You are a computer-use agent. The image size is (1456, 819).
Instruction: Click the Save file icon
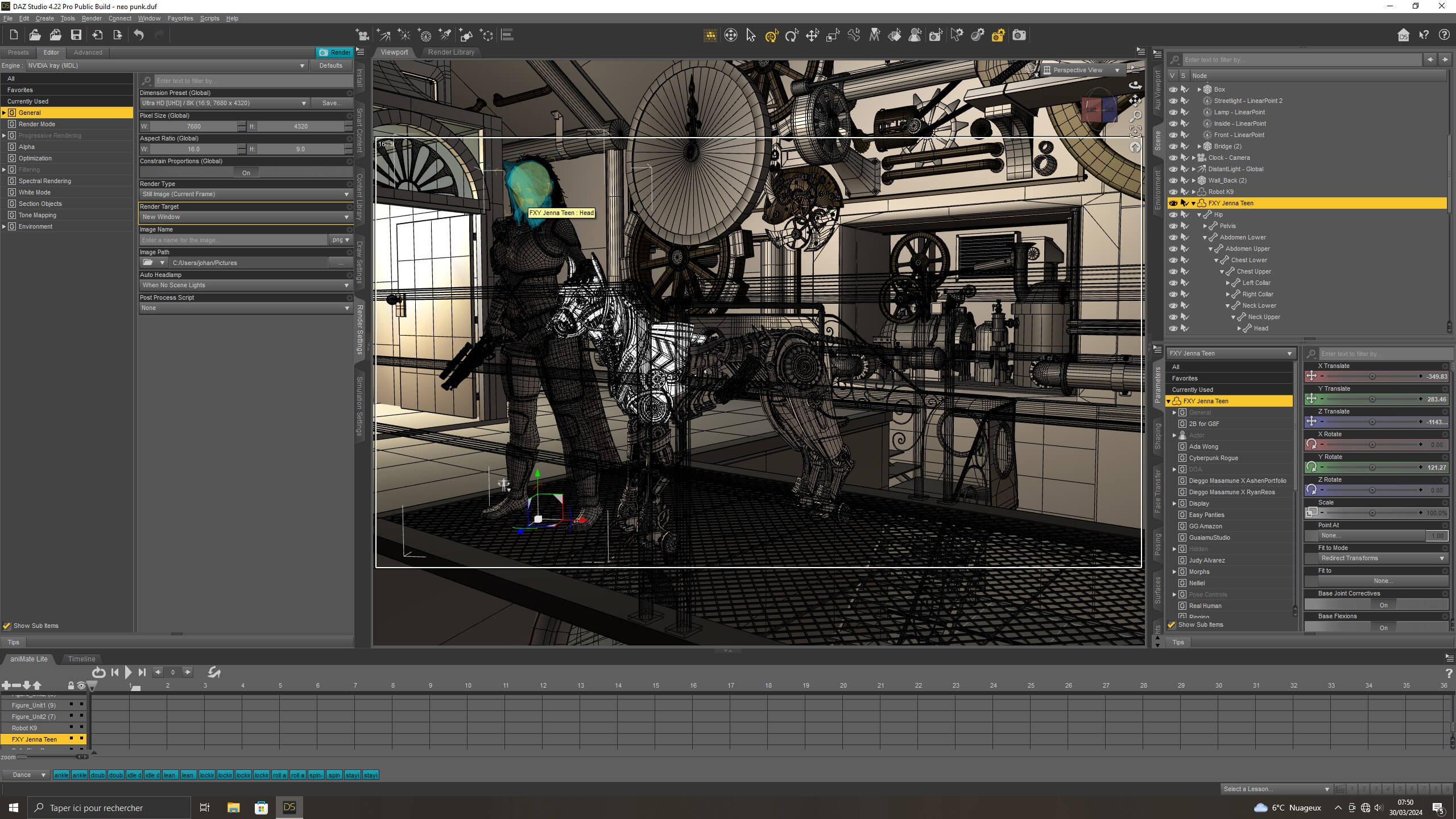tap(76, 35)
